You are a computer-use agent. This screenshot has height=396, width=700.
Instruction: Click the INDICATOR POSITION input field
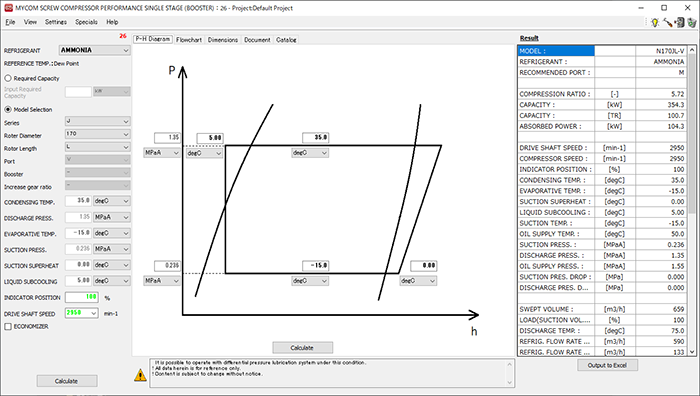[82, 297]
